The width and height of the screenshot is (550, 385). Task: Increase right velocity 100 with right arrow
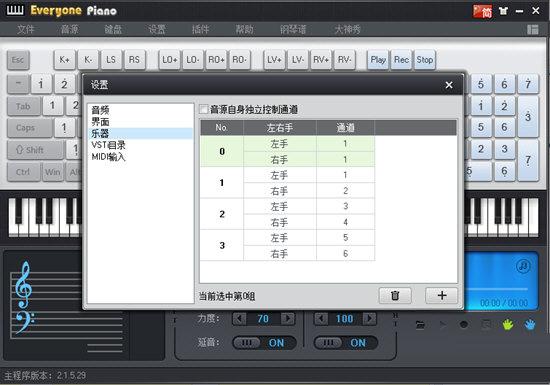pyautogui.click(x=369, y=319)
